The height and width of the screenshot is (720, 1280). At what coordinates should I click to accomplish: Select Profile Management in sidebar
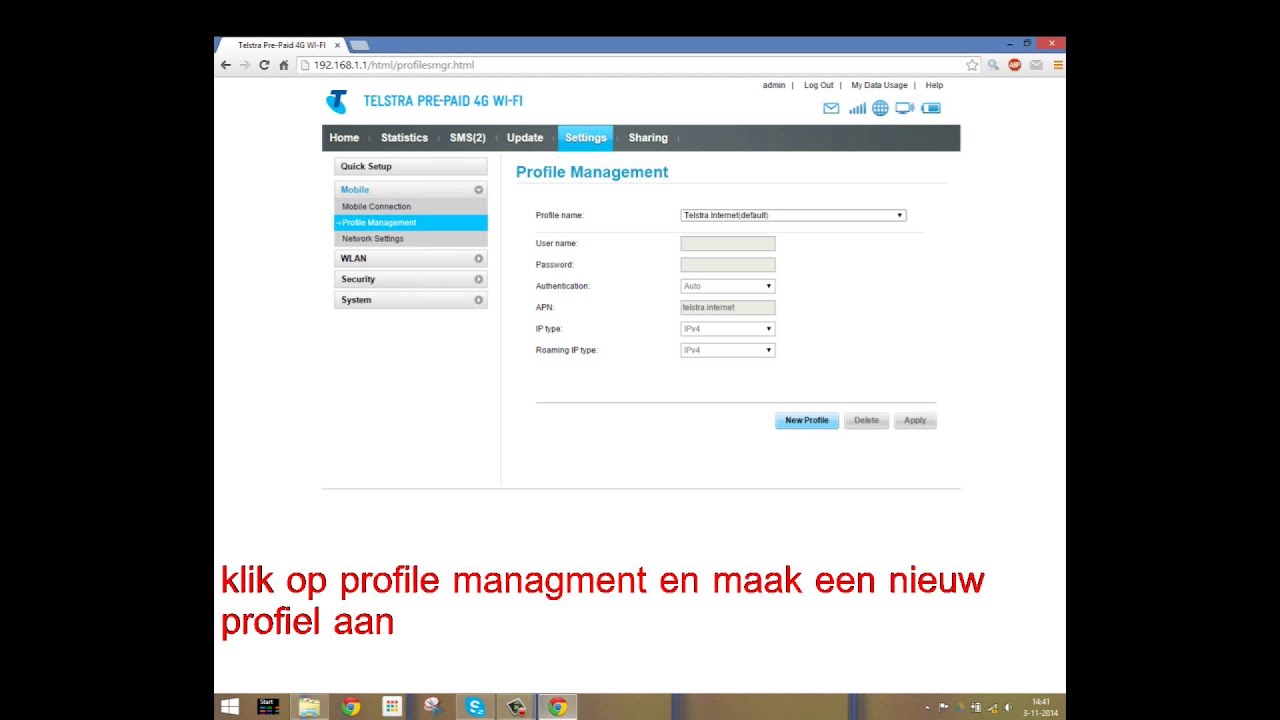411,222
